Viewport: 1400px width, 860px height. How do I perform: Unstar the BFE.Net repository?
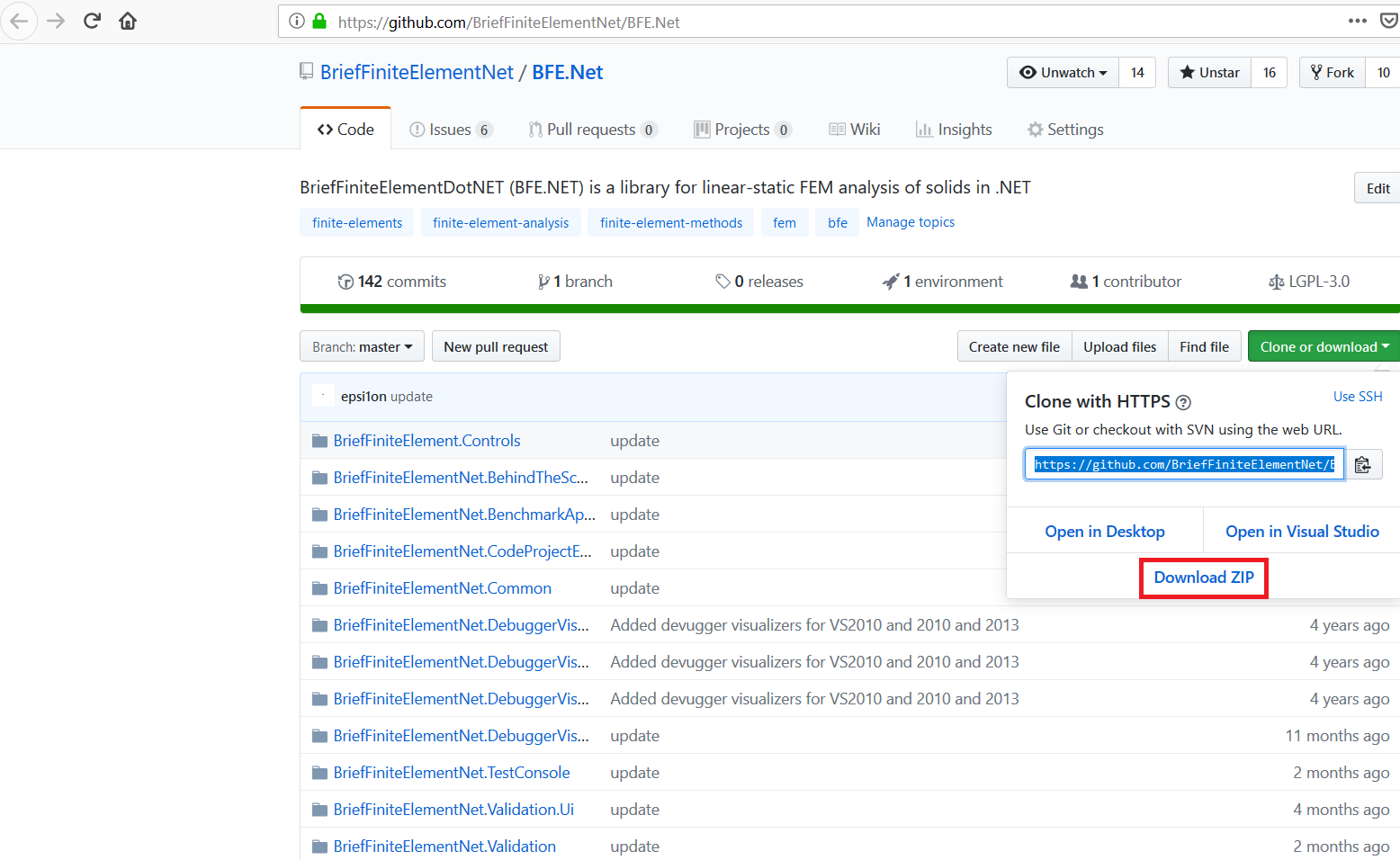click(x=1209, y=73)
